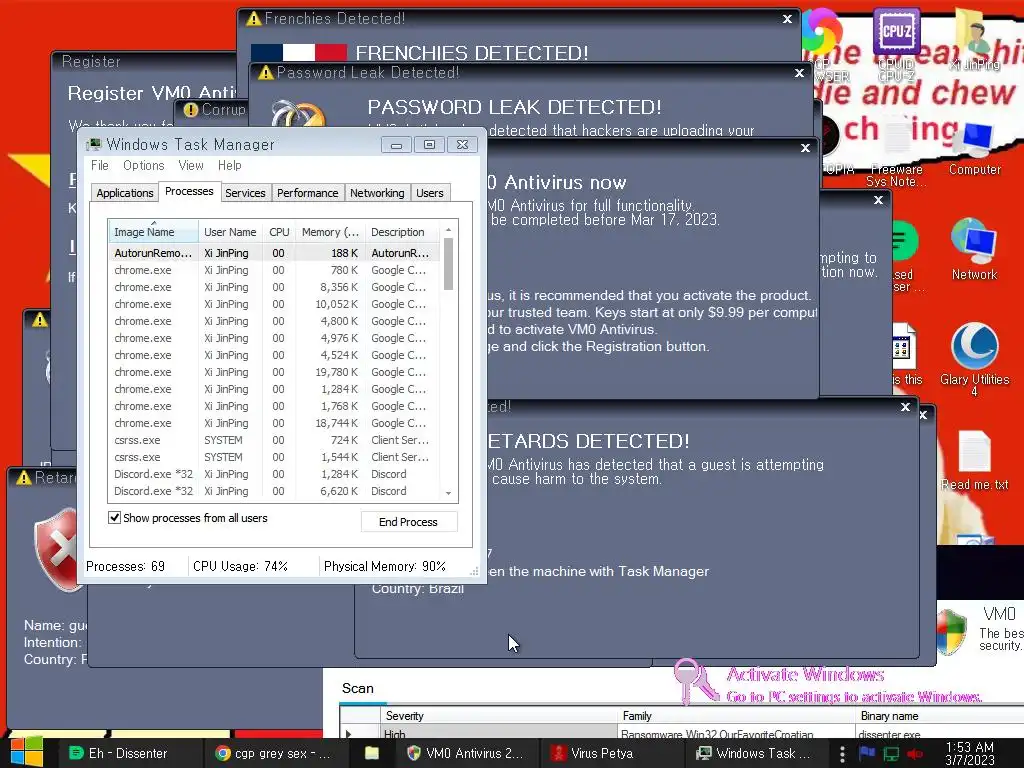The image size is (1024, 768).
Task: Click the Binary name column header in Scan
Action: point(939,716)
